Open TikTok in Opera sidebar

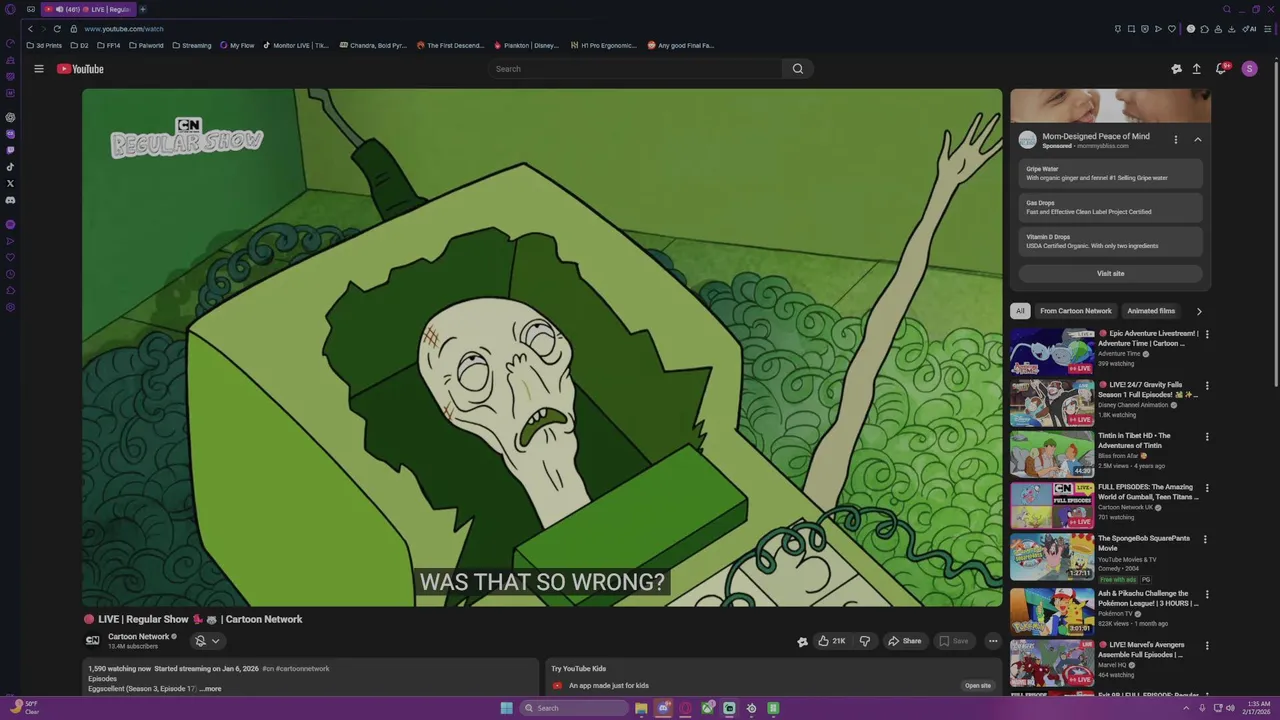(x=10, y=167)
